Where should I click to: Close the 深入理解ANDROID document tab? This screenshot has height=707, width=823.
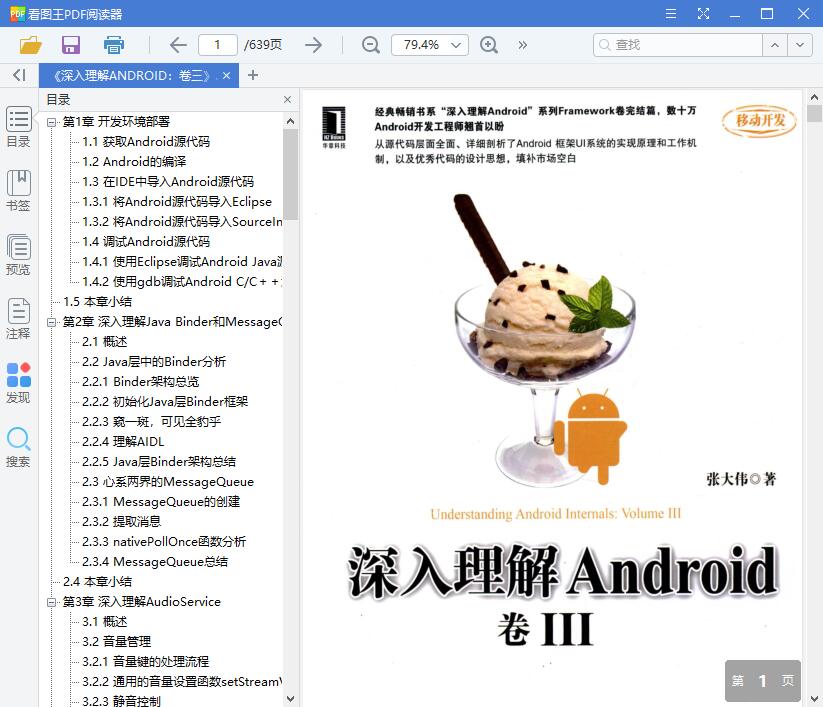226,76
